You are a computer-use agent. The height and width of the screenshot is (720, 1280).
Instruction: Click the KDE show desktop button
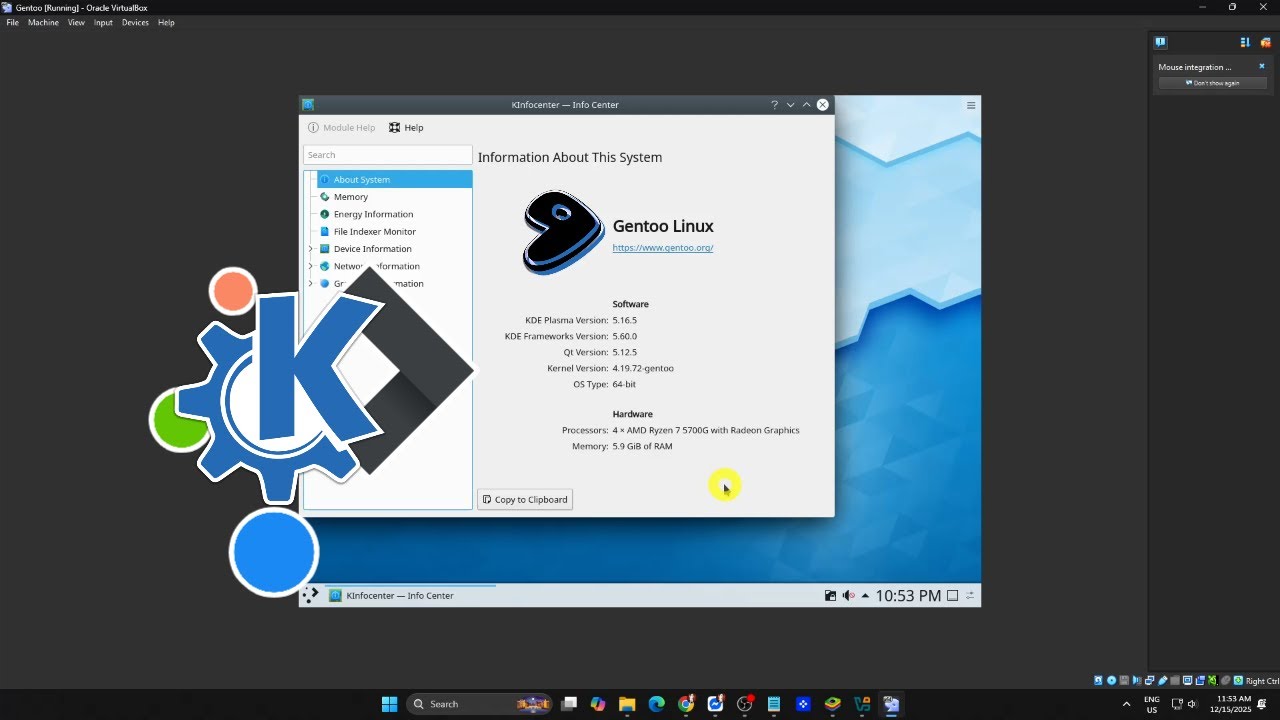point(953,596)
